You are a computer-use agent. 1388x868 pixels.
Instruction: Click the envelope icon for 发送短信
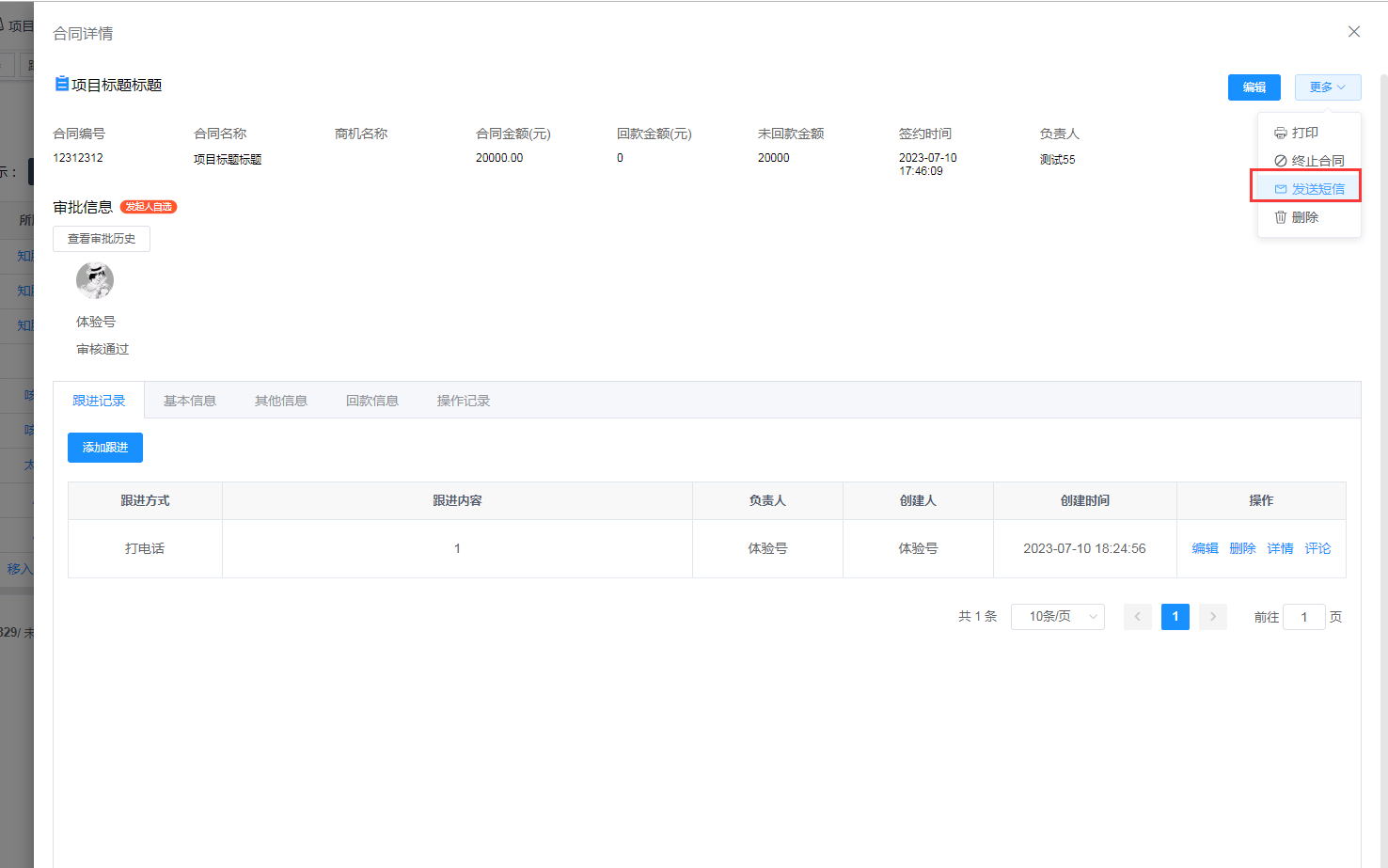[x=1280, y=189]
